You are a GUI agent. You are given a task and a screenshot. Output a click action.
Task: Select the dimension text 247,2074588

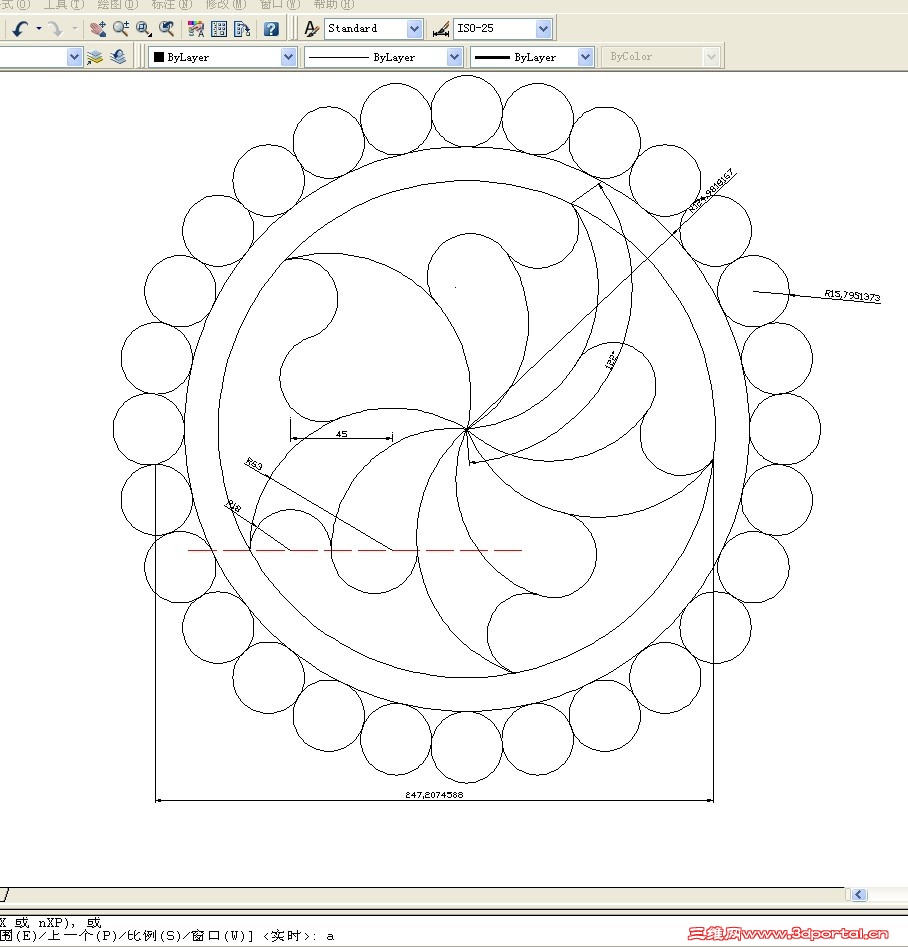[x=434, y=795]
